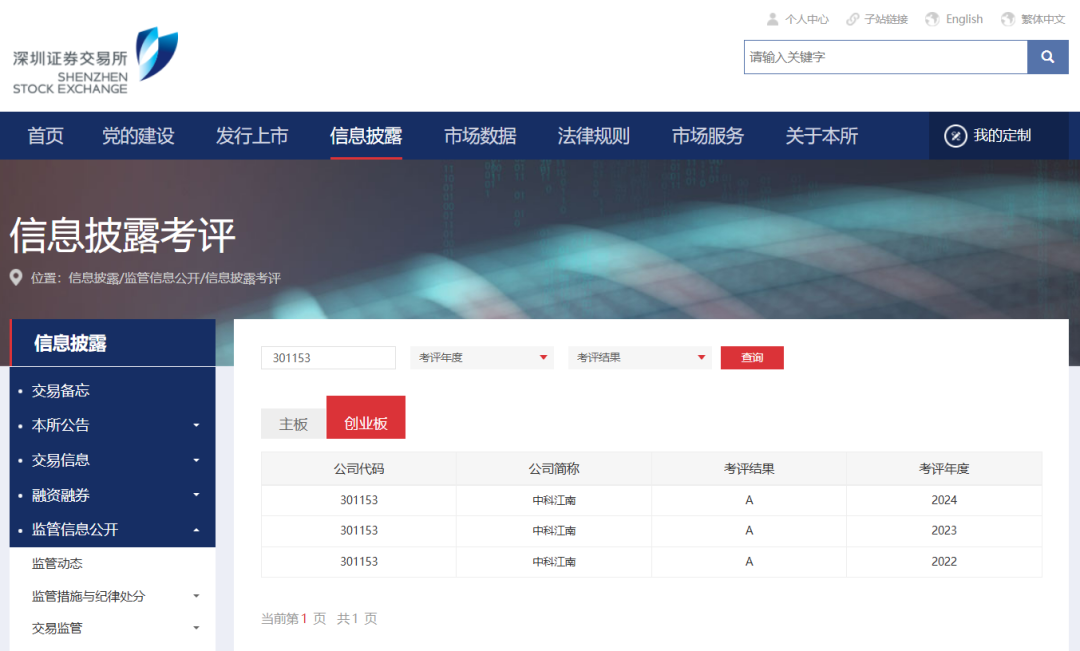Expand 融资融券 sidebar arrow
This screenshot has width=1080, height=651.
(x=196, y=495)
